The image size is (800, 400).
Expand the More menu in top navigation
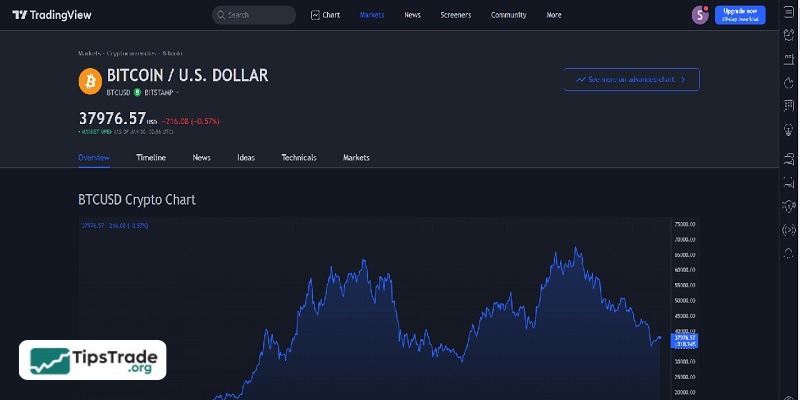point(554,15)
